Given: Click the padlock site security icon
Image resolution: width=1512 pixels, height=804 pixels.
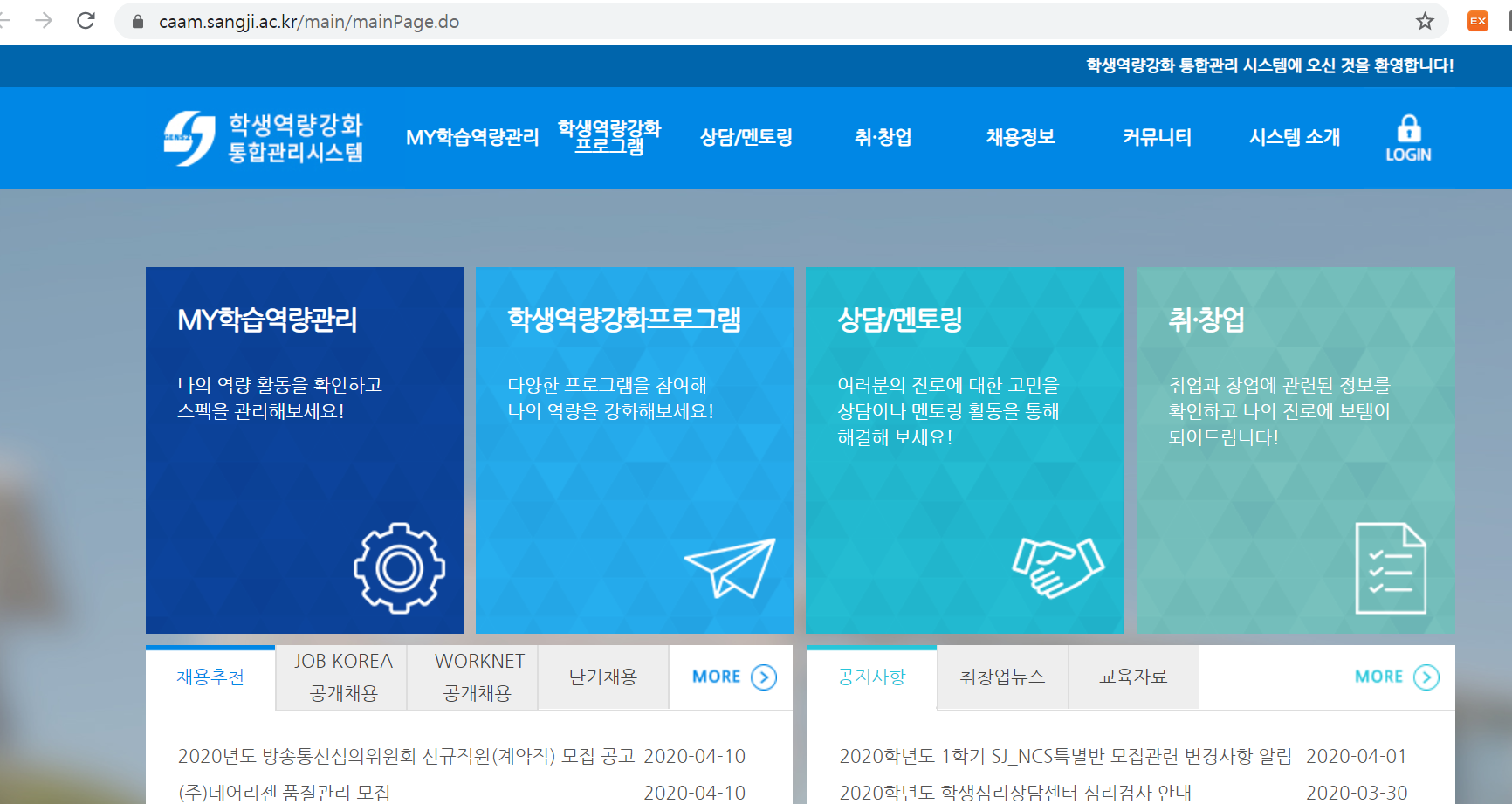Looking at the screenshot, I should click(x=137, y=22).
